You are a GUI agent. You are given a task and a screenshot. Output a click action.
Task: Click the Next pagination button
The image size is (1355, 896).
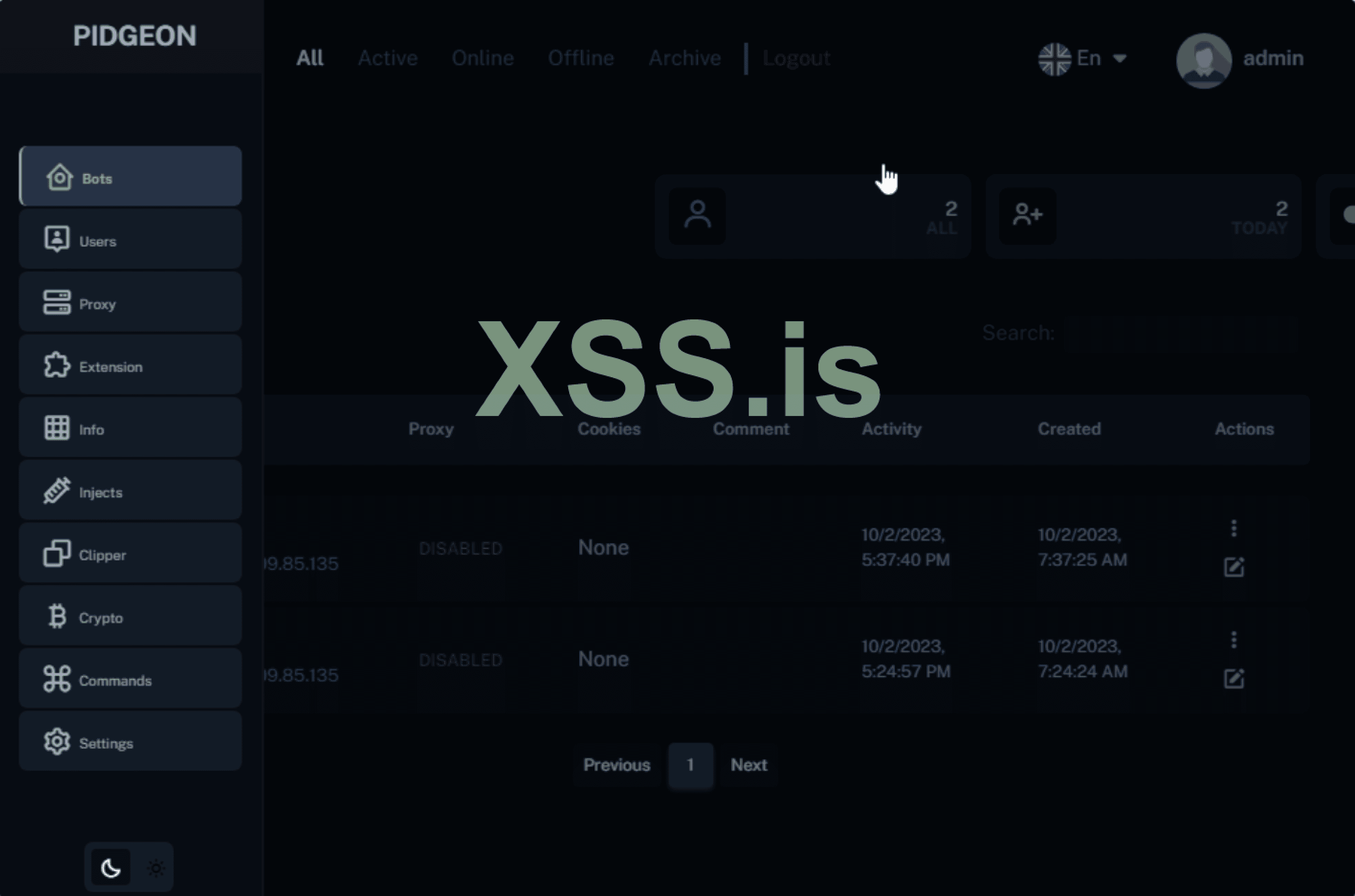[x=748, y=765]
